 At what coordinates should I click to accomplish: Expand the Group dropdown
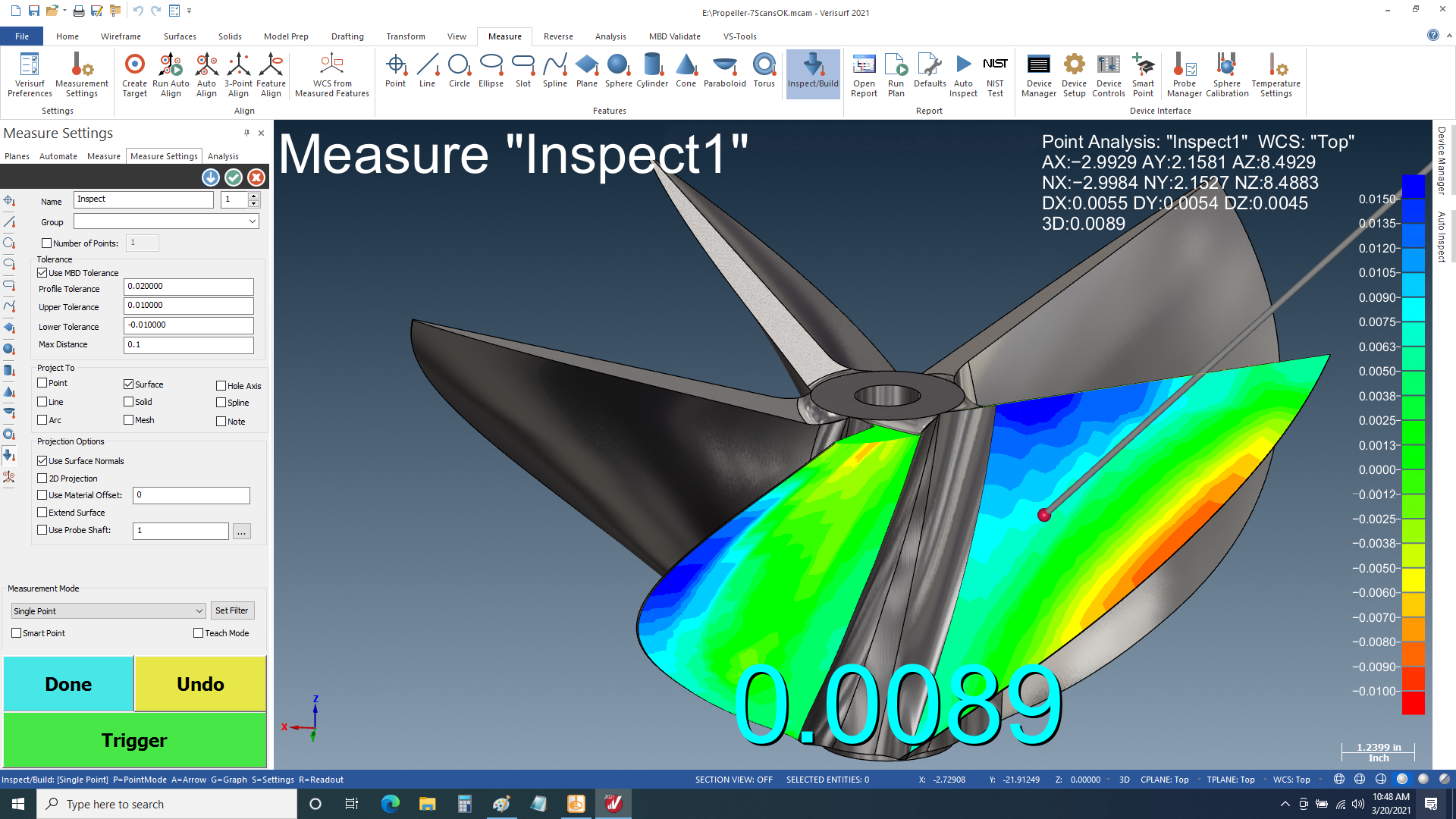click(252, 221)
